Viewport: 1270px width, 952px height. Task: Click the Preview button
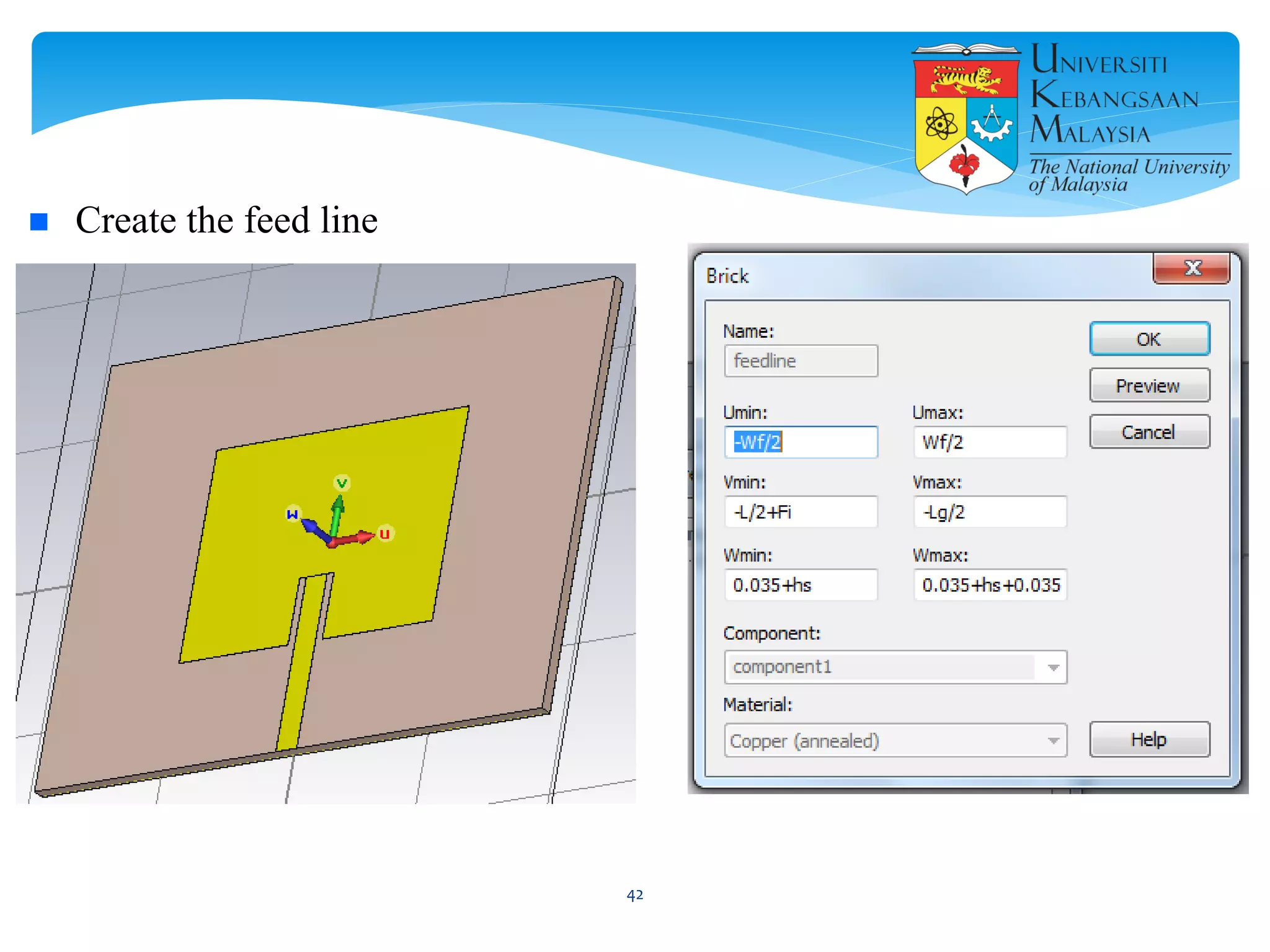click(1149, 386)
